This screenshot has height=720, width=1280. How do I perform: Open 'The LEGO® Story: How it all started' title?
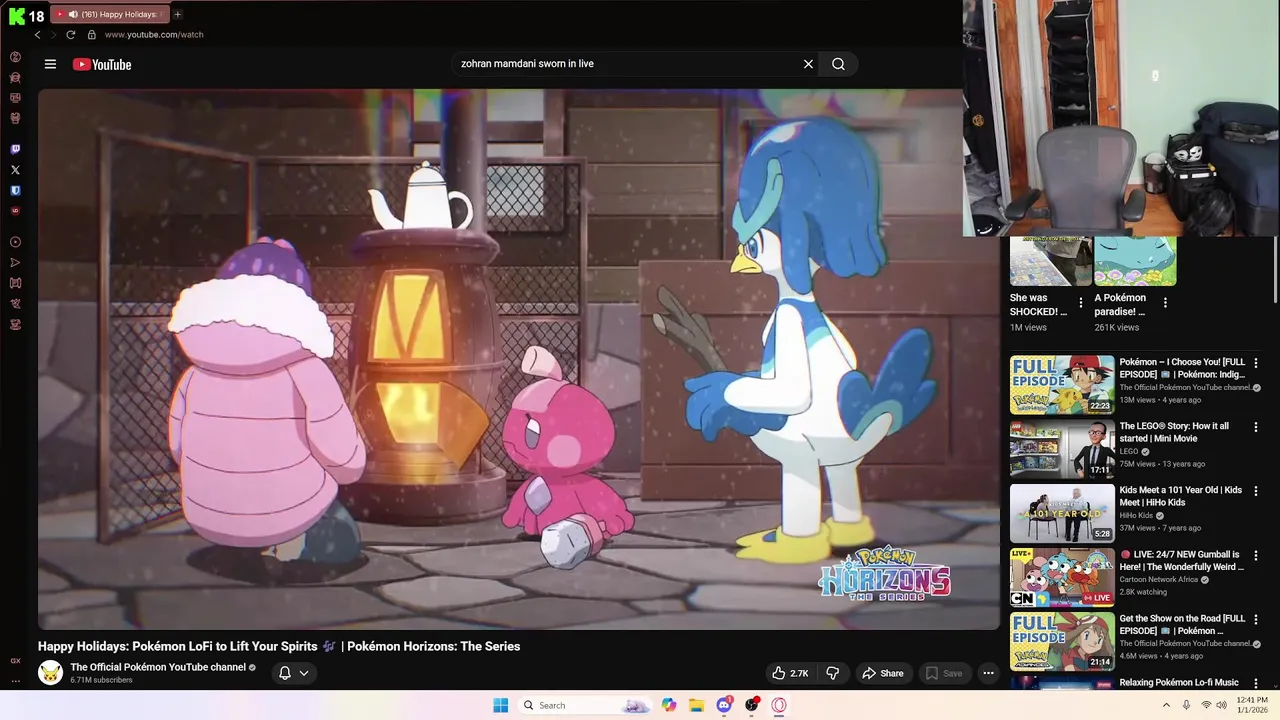tap(1174, 432)
